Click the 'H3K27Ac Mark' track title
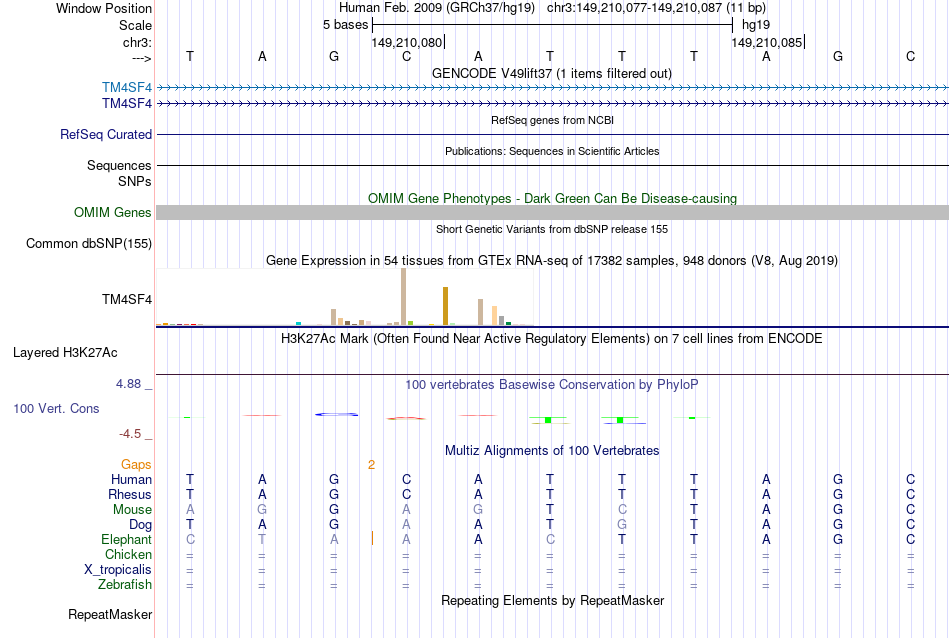This screenshot has height=638, width=950. coord(552,338)
